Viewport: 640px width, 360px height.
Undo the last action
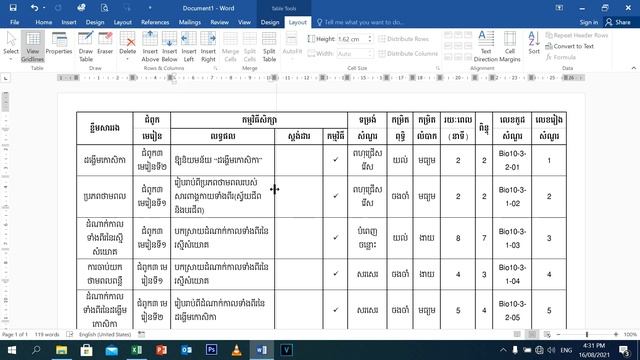(x=34, y=8)
